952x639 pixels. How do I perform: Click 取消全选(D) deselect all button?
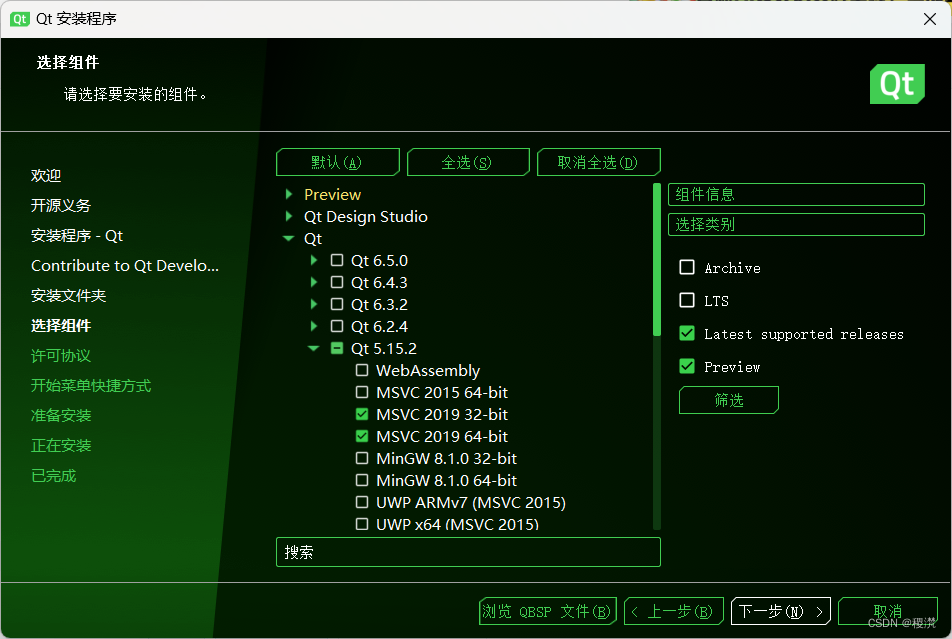(599, 162)
